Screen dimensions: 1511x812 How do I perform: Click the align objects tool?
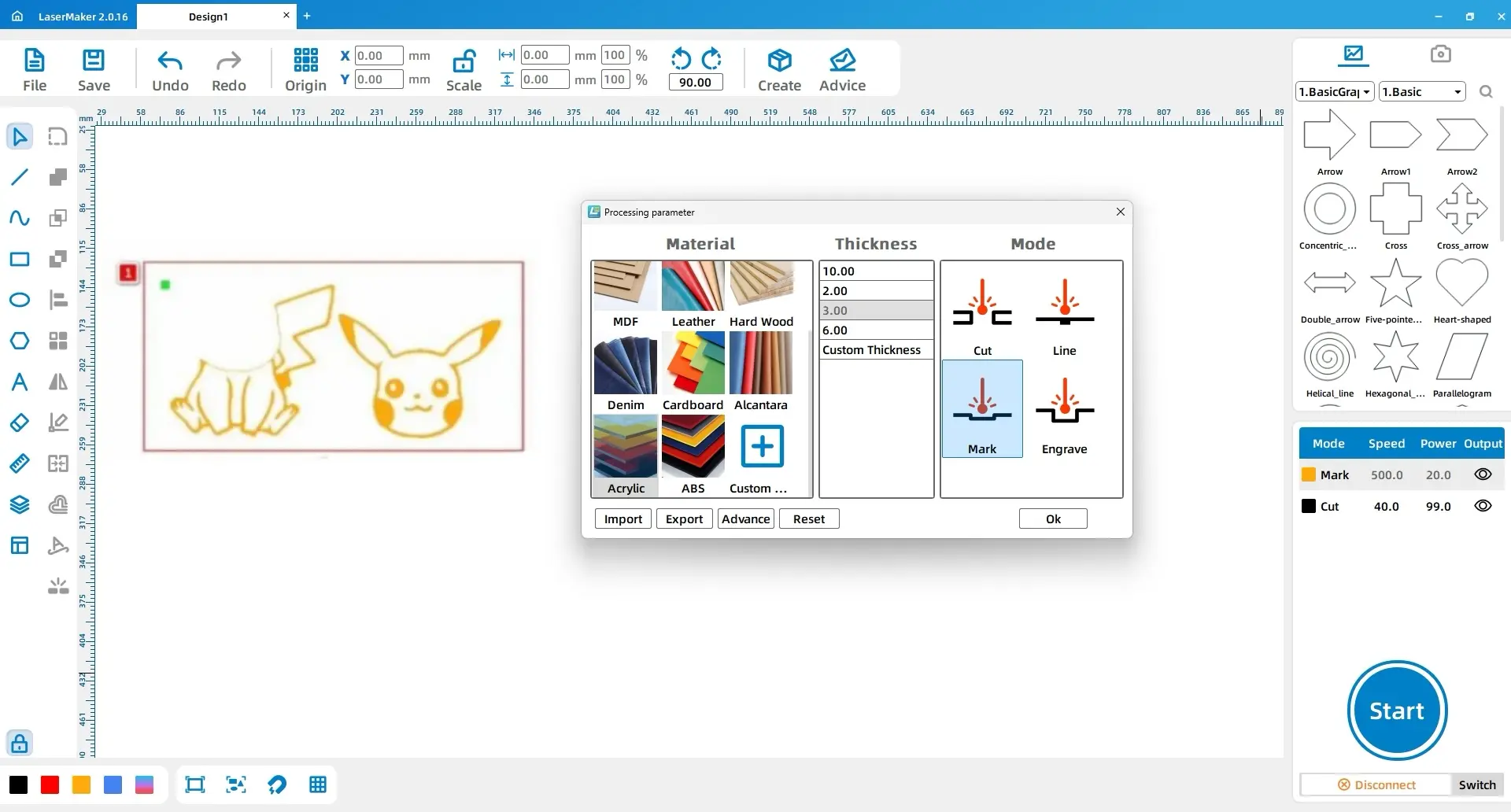pyautogui.click(x=58, y=300)
